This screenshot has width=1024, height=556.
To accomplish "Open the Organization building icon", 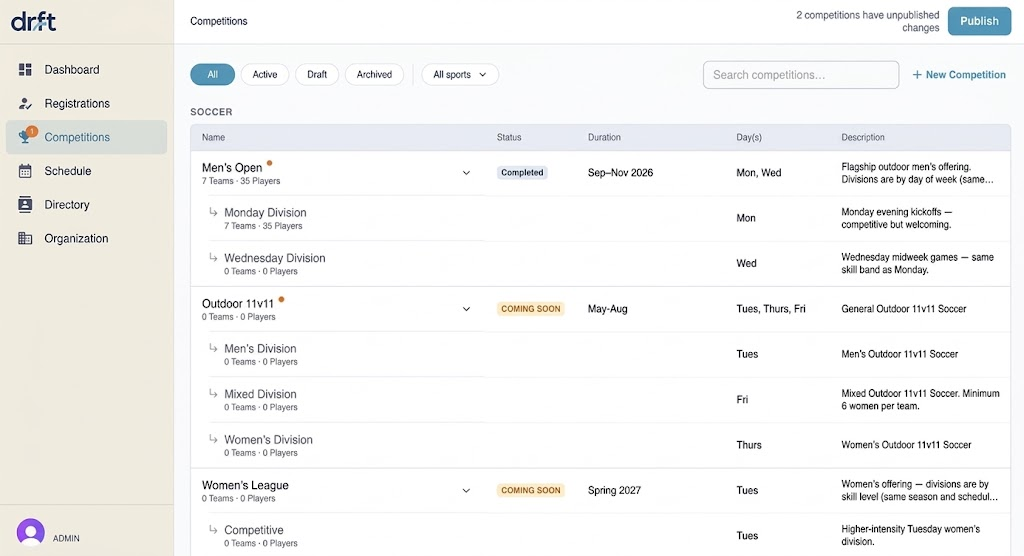I will (x=25, y=238).
